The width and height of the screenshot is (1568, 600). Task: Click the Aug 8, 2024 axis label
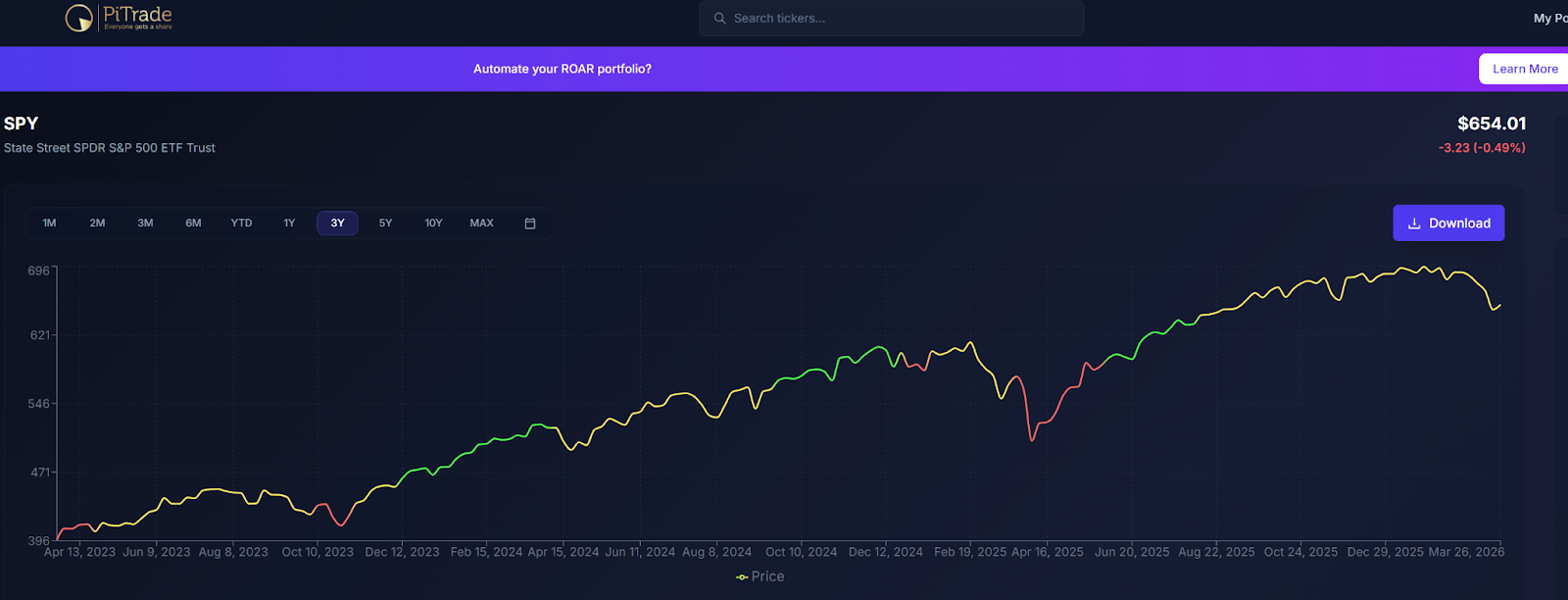tap(716, 552)
